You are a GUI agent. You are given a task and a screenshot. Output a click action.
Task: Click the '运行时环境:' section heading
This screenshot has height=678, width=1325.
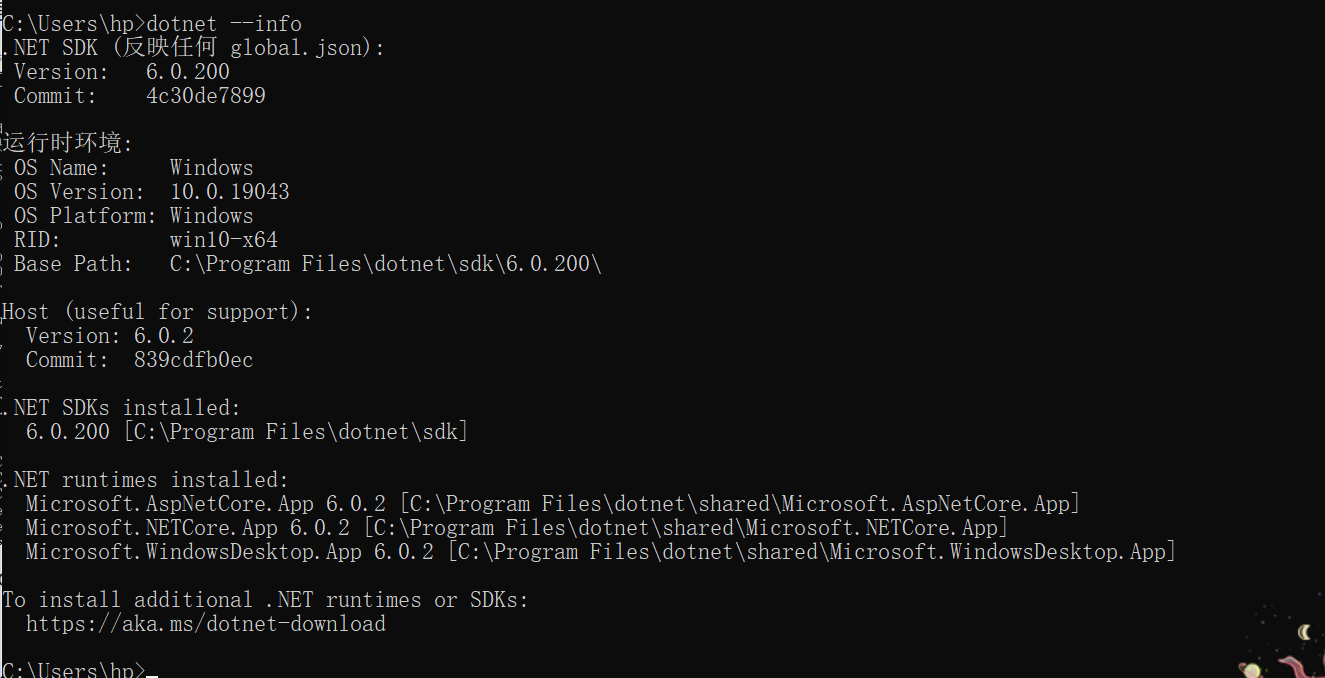point(67,143)
